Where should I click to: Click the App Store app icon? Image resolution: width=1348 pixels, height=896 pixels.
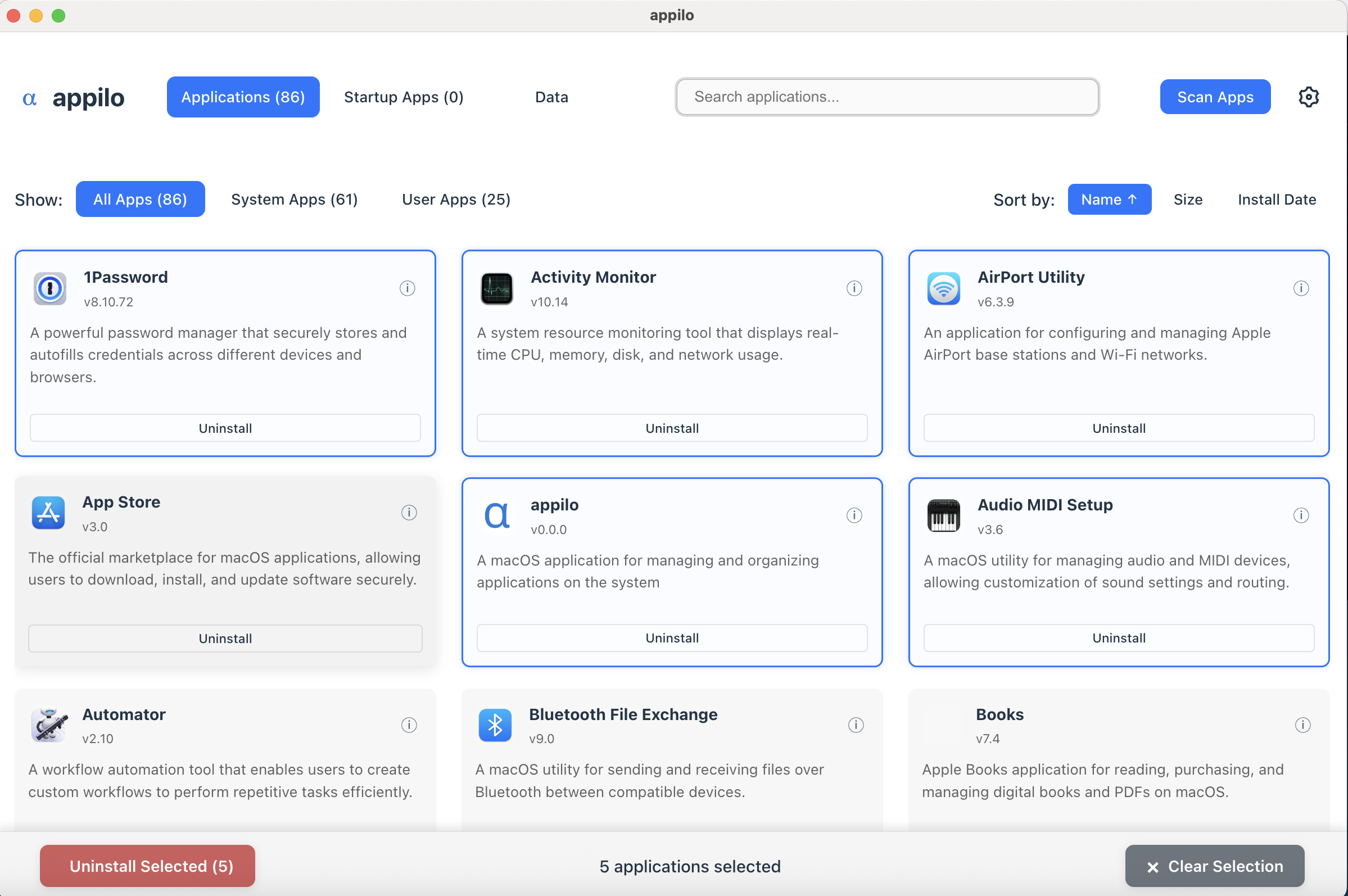[x=48, y=513]
